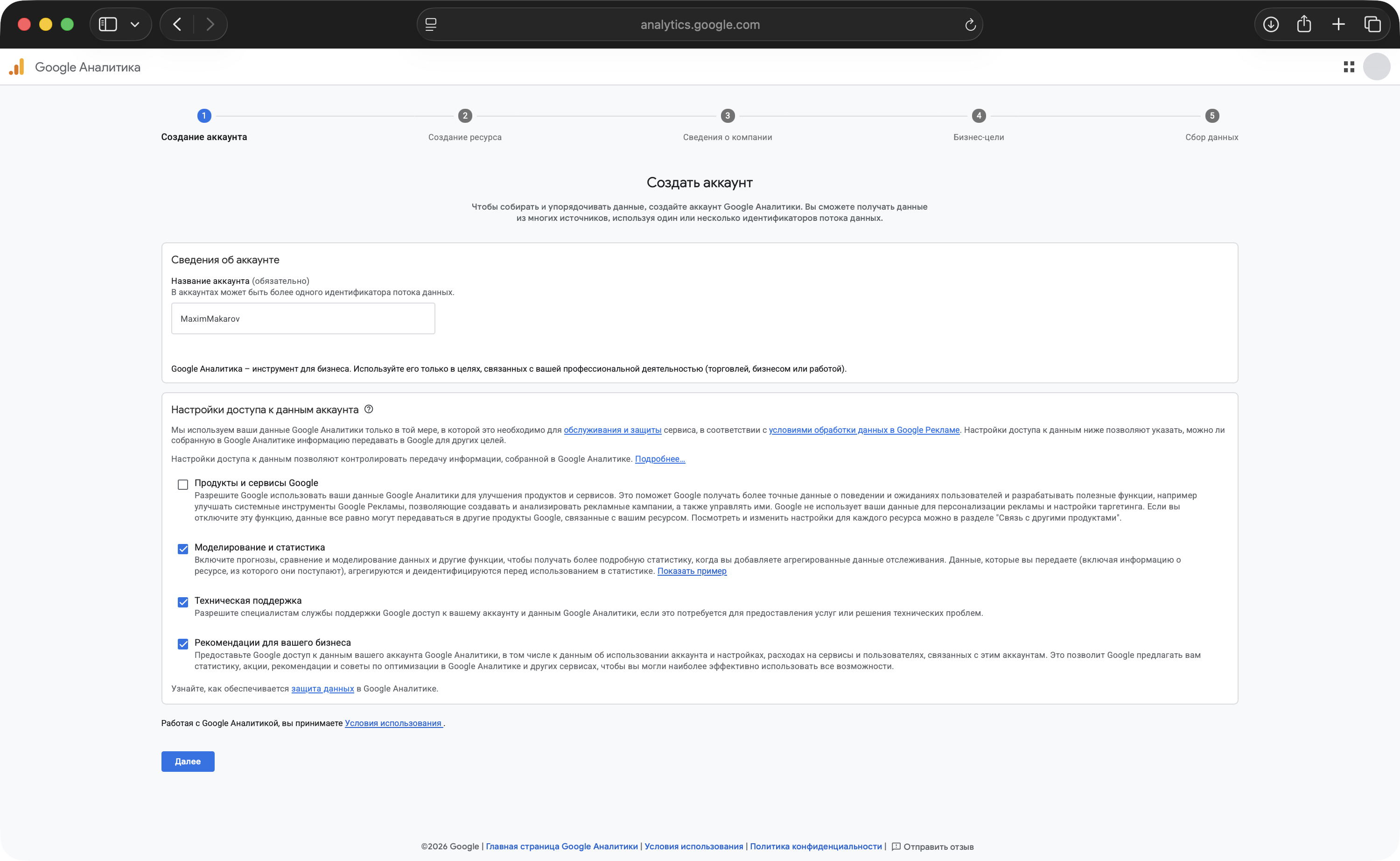The width and height of the screenshot is (1400, 861).
Task: Select step 3 Сведения о компании
Action: 728,125
